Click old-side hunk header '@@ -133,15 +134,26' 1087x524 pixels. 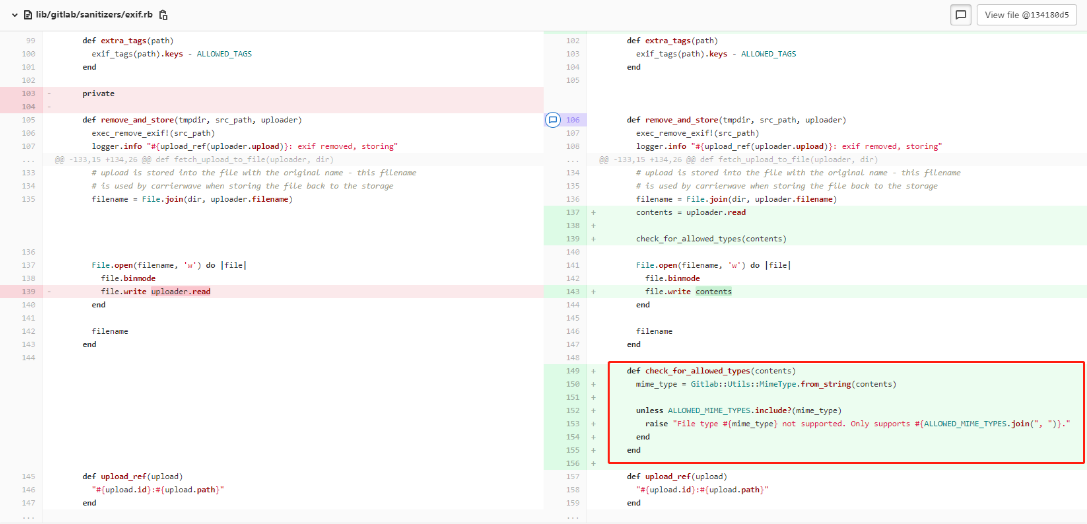[194, 159]
